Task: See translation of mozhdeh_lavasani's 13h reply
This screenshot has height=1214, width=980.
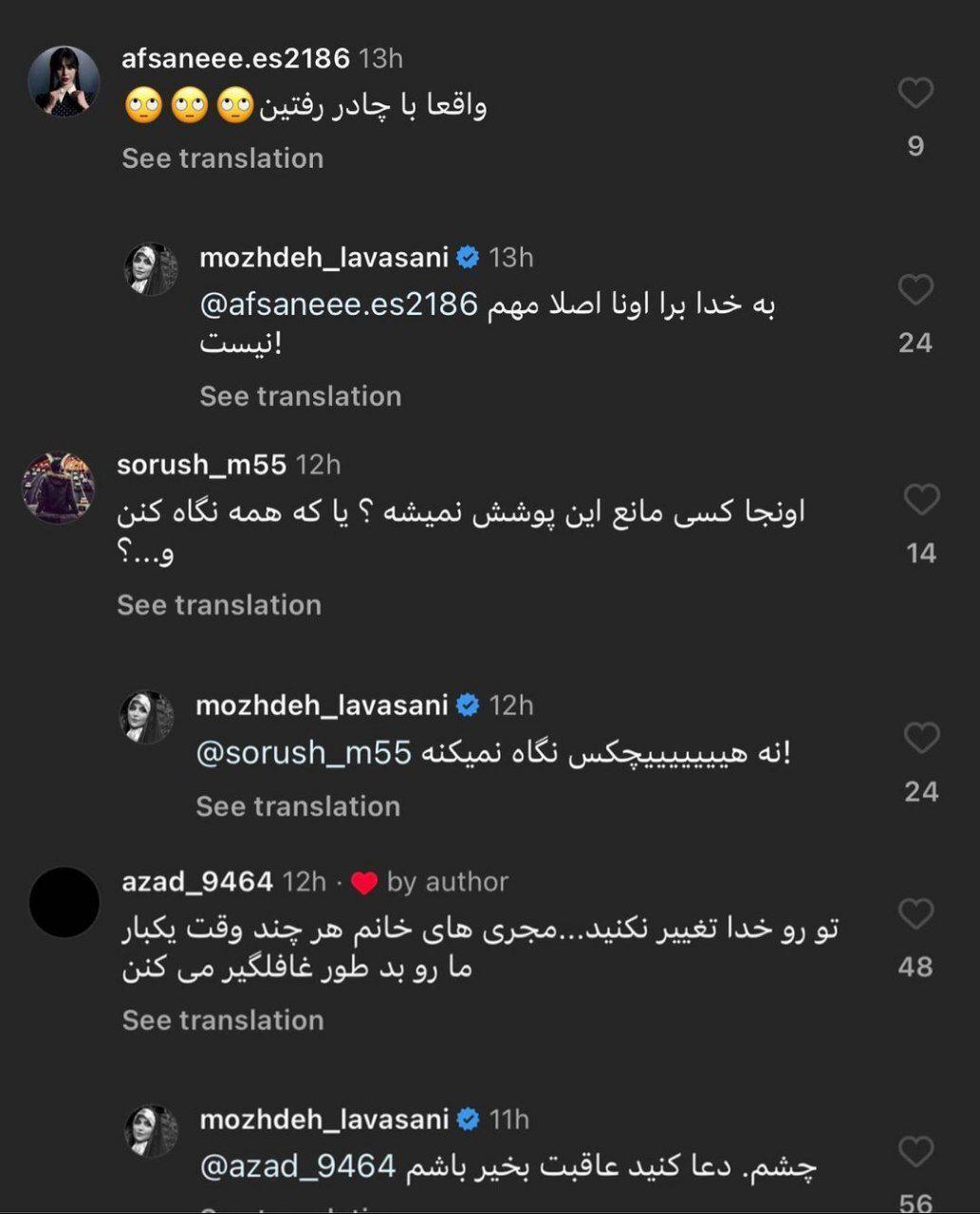Action: (x=300, y=396)
